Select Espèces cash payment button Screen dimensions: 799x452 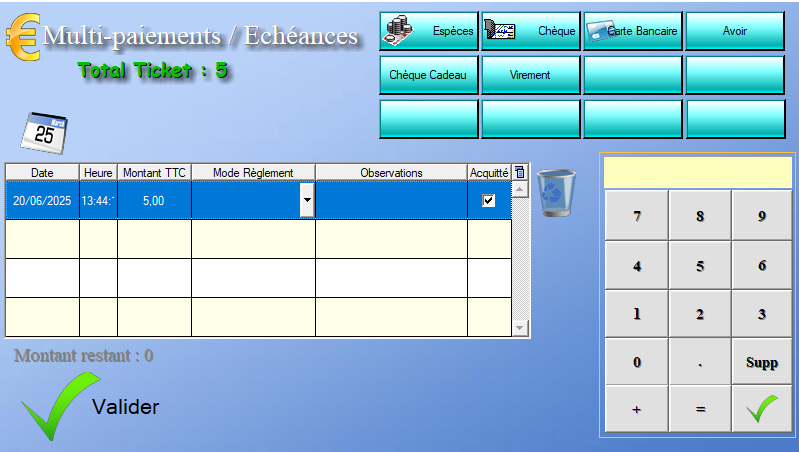[x=429, y=31]
